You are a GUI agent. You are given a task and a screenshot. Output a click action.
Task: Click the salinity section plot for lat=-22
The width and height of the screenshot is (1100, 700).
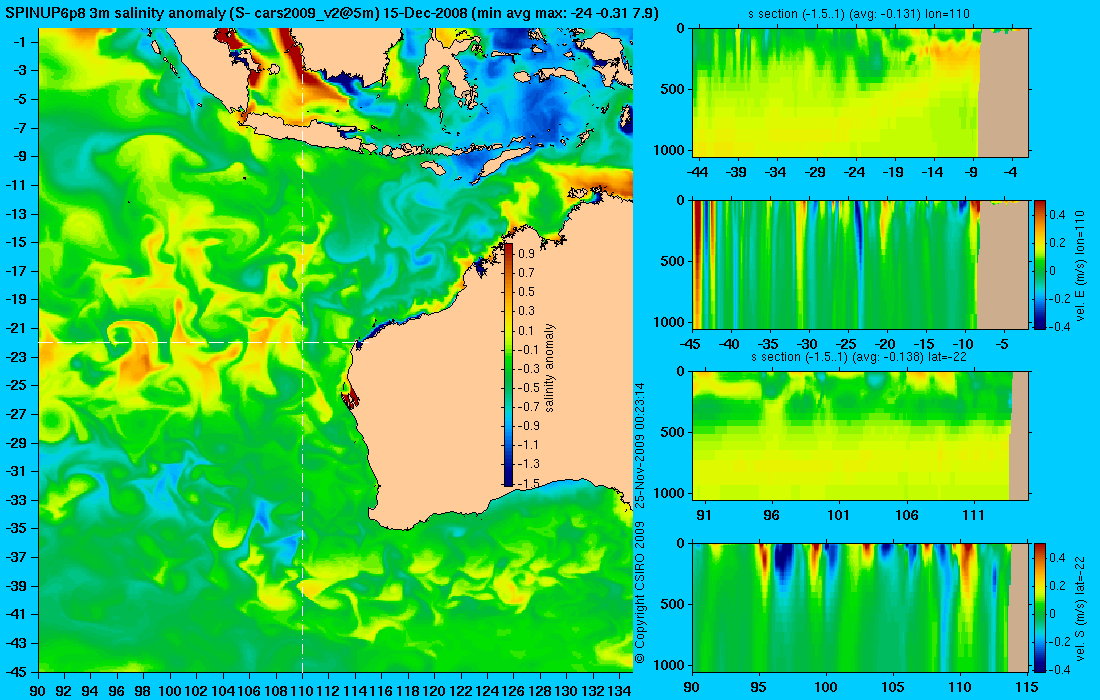[860, 436]
